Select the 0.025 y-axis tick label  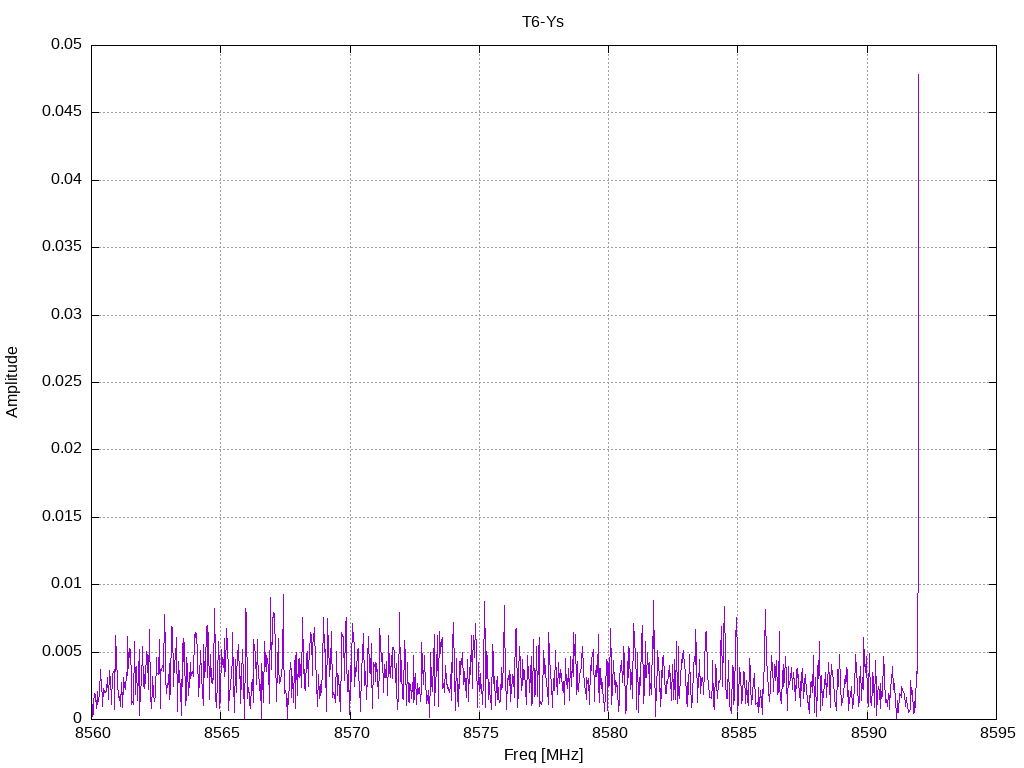(62, 382)
